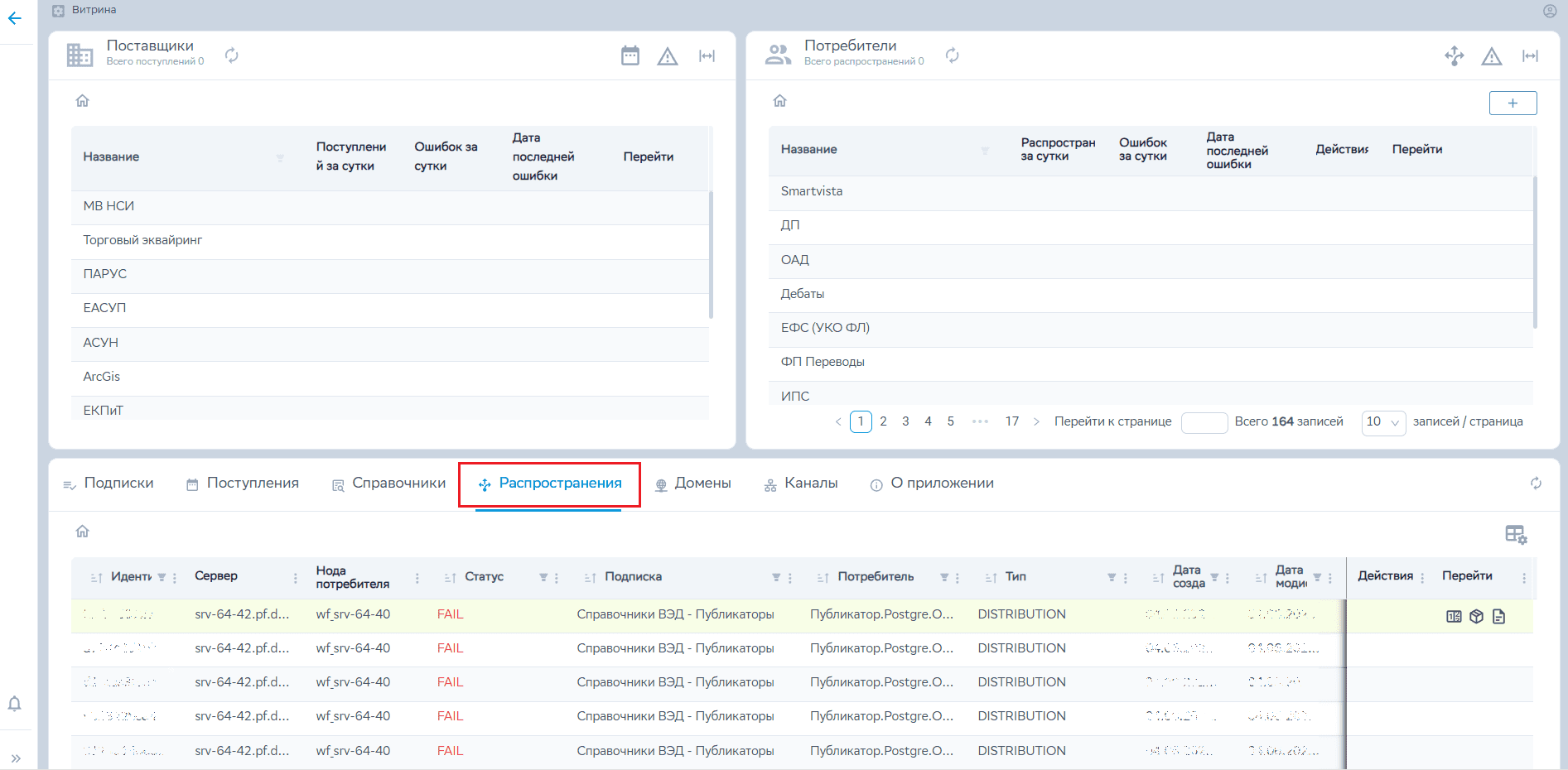Open table column settings icon
The width and height of the screenshot is (1568, 770).
pos(1516,535)
